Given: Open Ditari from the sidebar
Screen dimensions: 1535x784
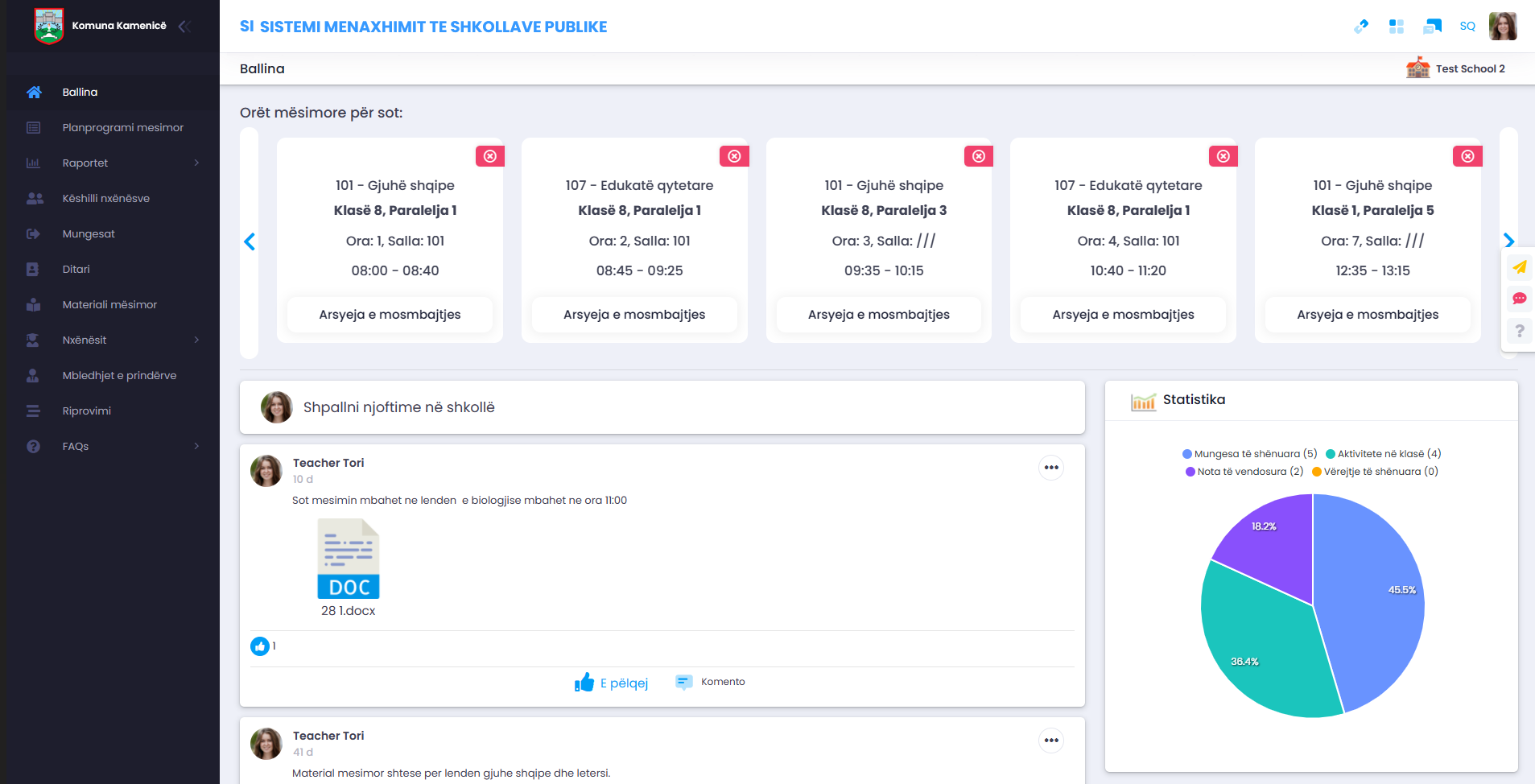Looking at the screenshot, I should (x=76, y=269).
